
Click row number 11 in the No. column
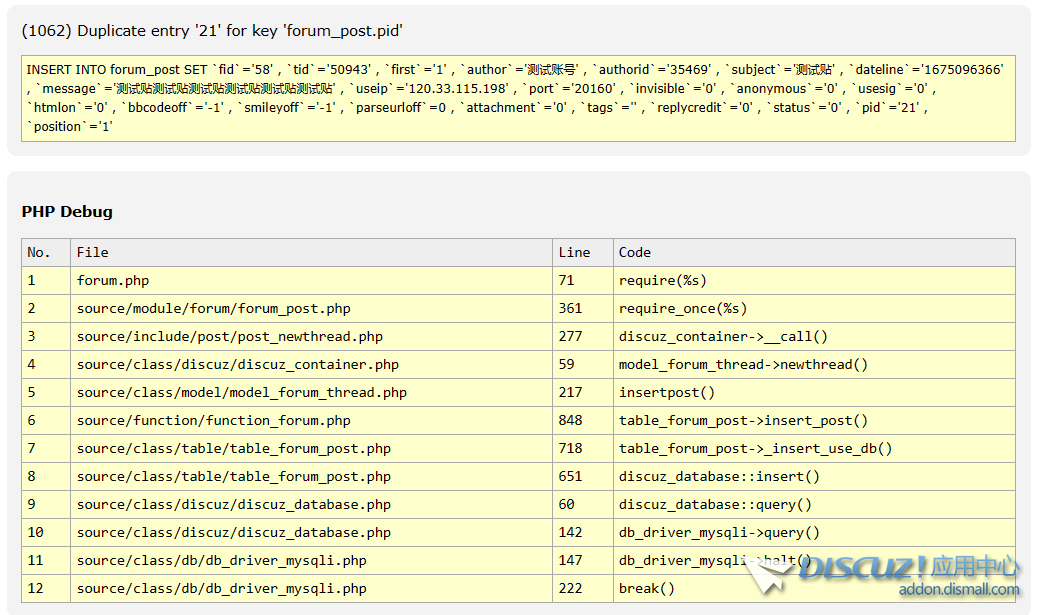point(35,561)
